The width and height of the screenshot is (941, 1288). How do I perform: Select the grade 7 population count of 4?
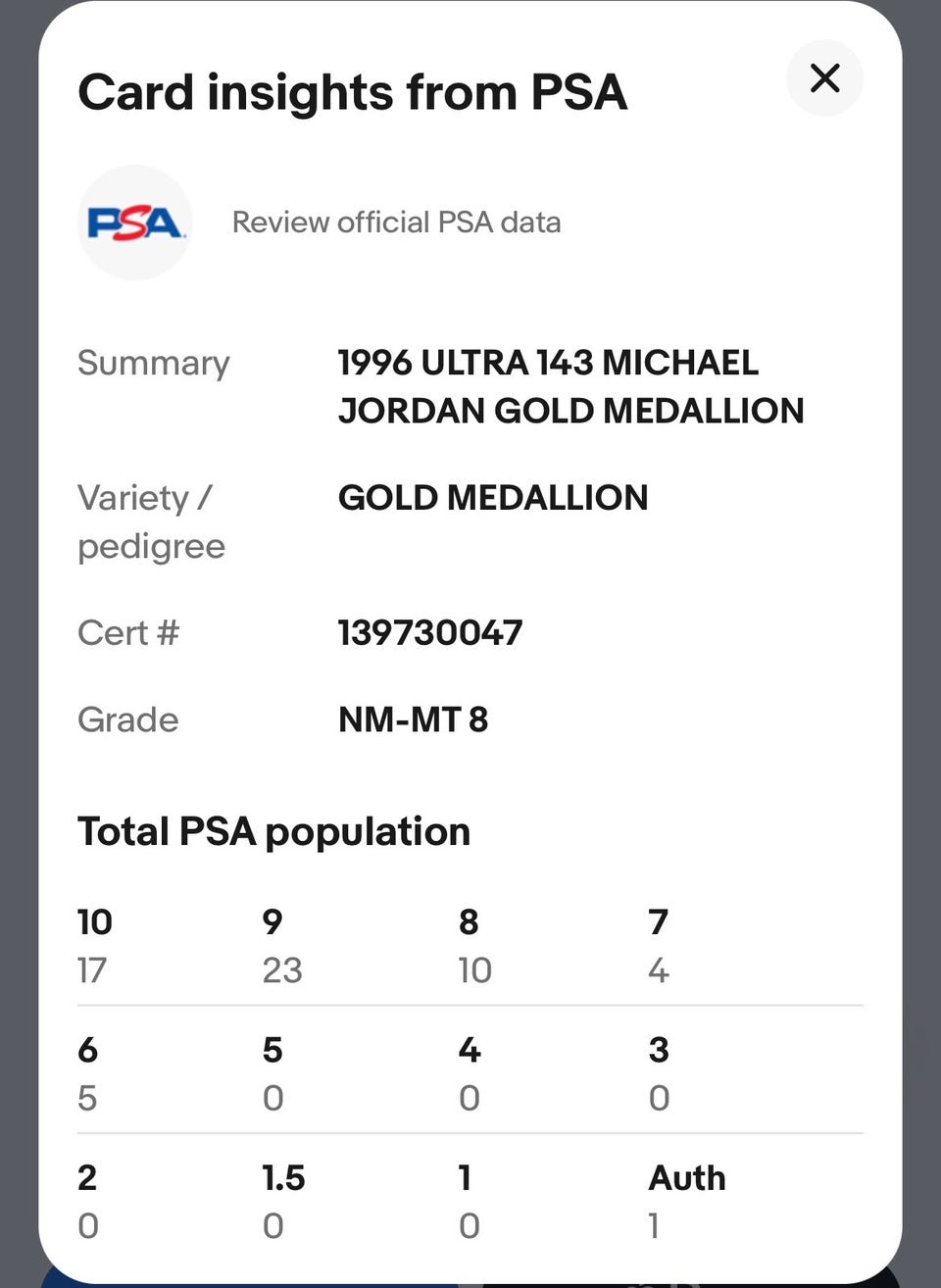click(659, 970)
